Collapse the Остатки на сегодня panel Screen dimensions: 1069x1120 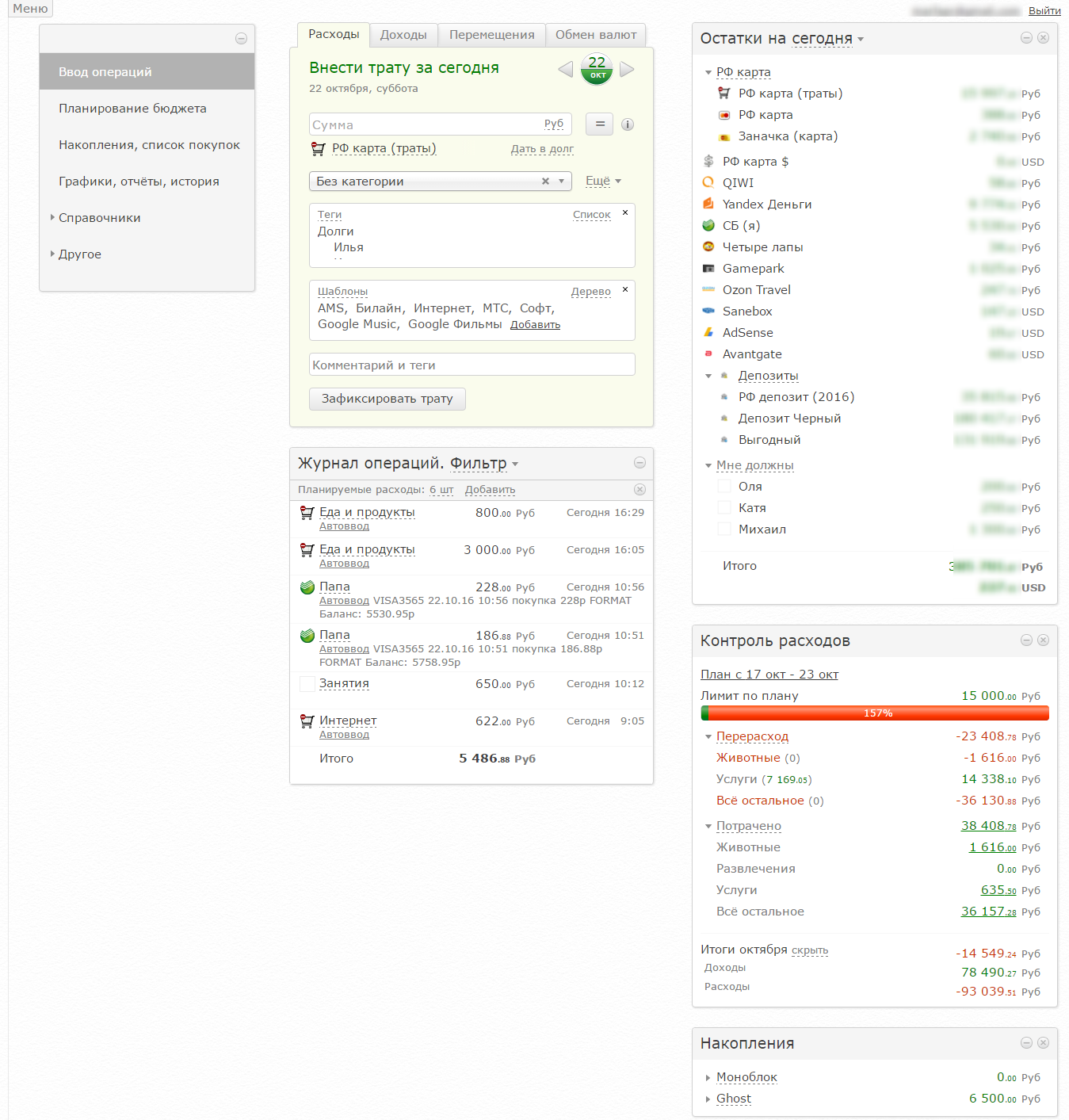1026,38
